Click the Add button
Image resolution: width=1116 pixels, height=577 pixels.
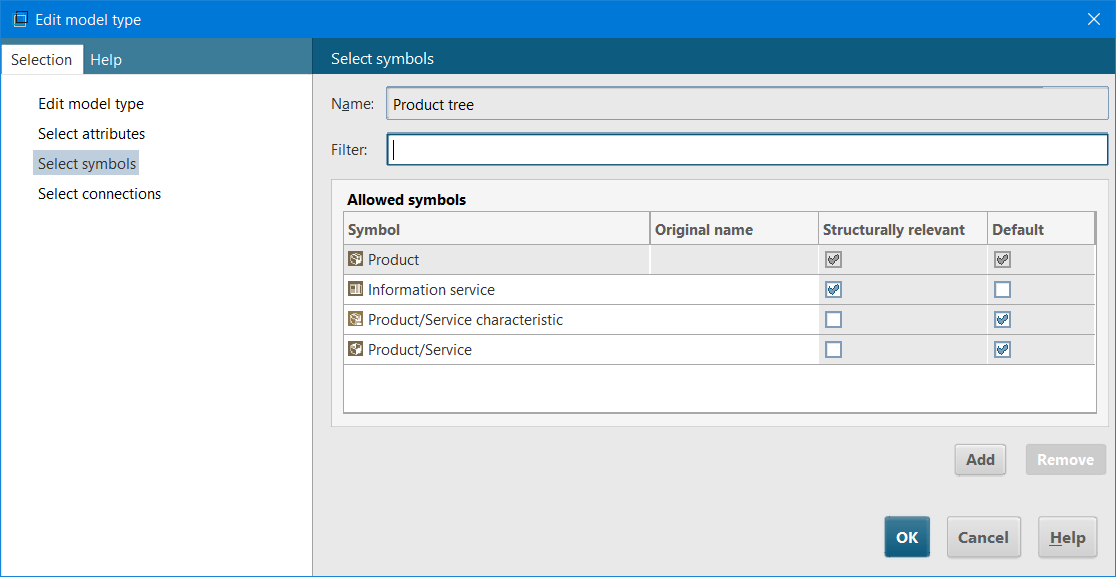[x=980, y=459]
